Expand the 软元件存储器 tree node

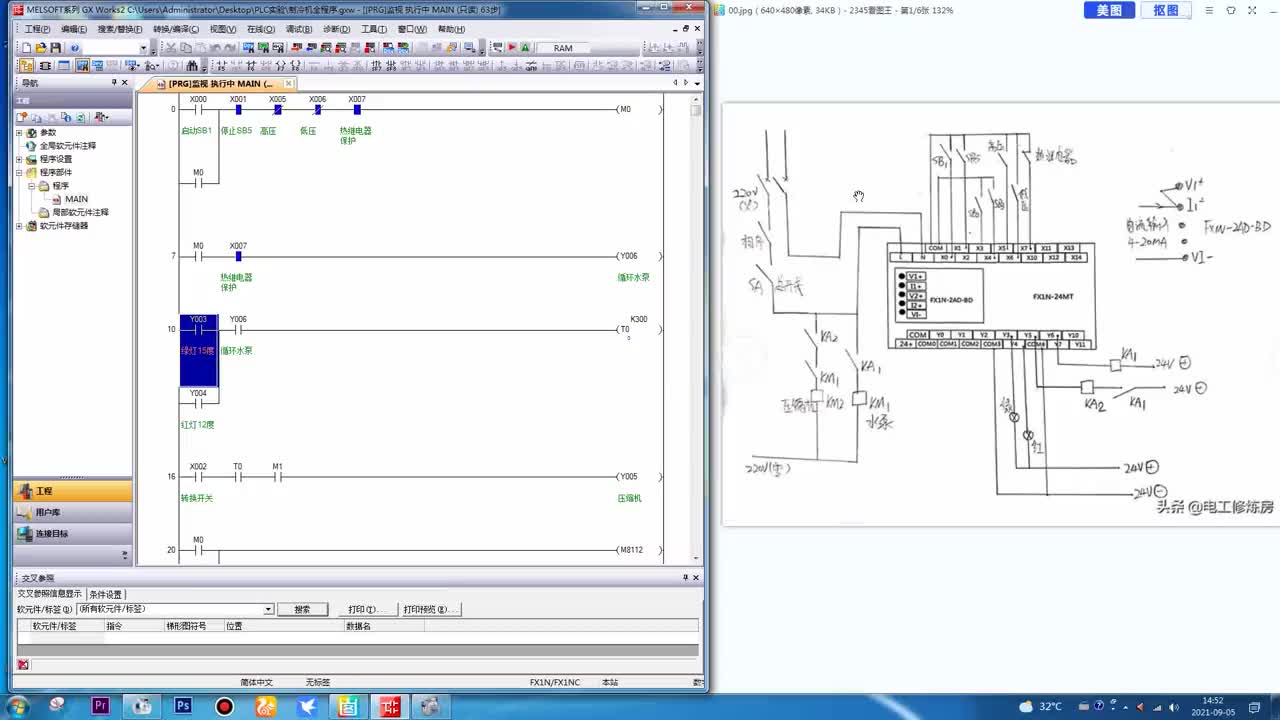tap(19, 226)
